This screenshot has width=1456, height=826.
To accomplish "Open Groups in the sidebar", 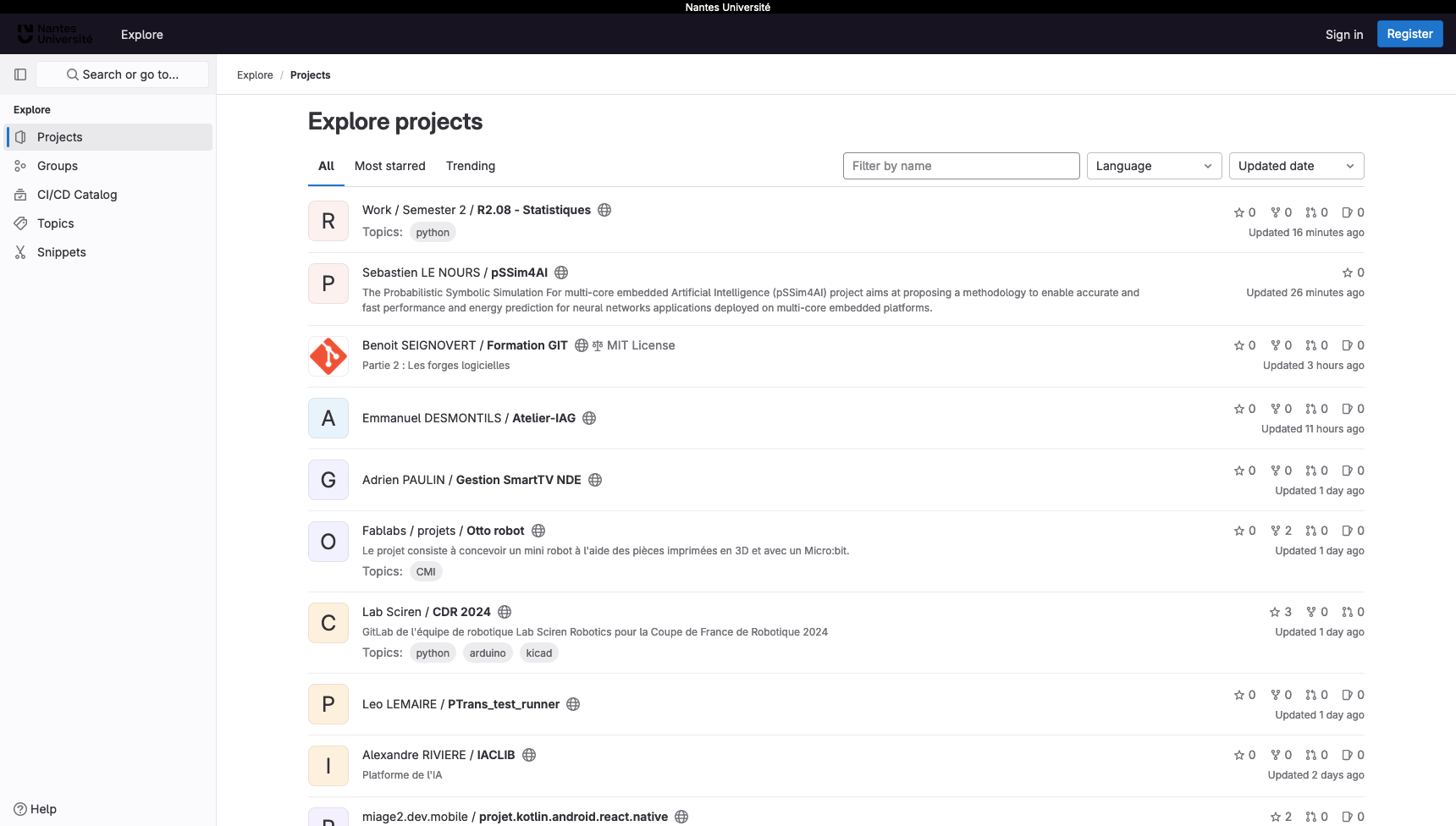I will click(108, 166).
